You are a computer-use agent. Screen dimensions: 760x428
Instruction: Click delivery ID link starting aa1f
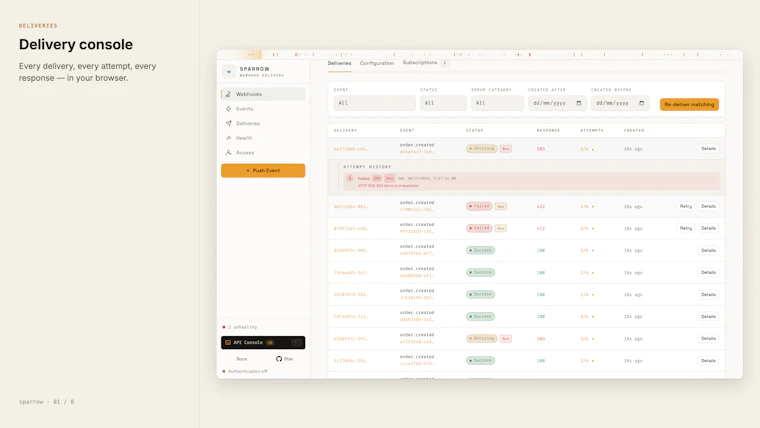coord(351,149)
